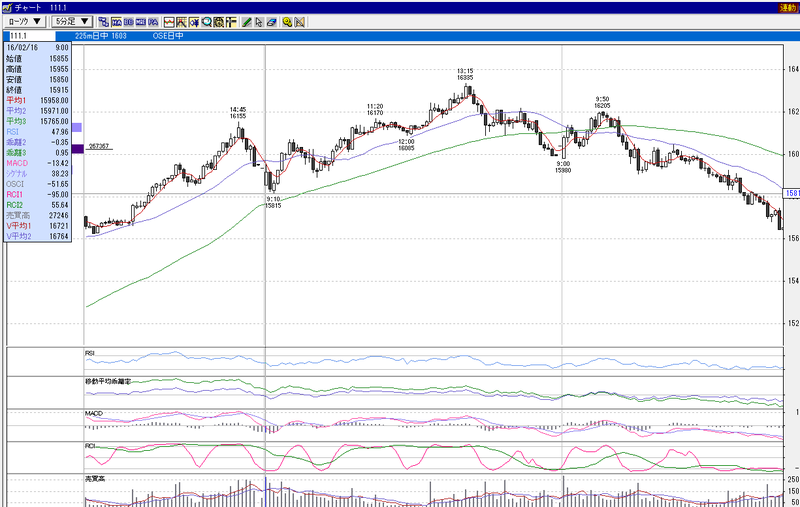Click the 終値 15915 row
The image size is (800, 507).
pyautogui.click(x=37, y=90)
